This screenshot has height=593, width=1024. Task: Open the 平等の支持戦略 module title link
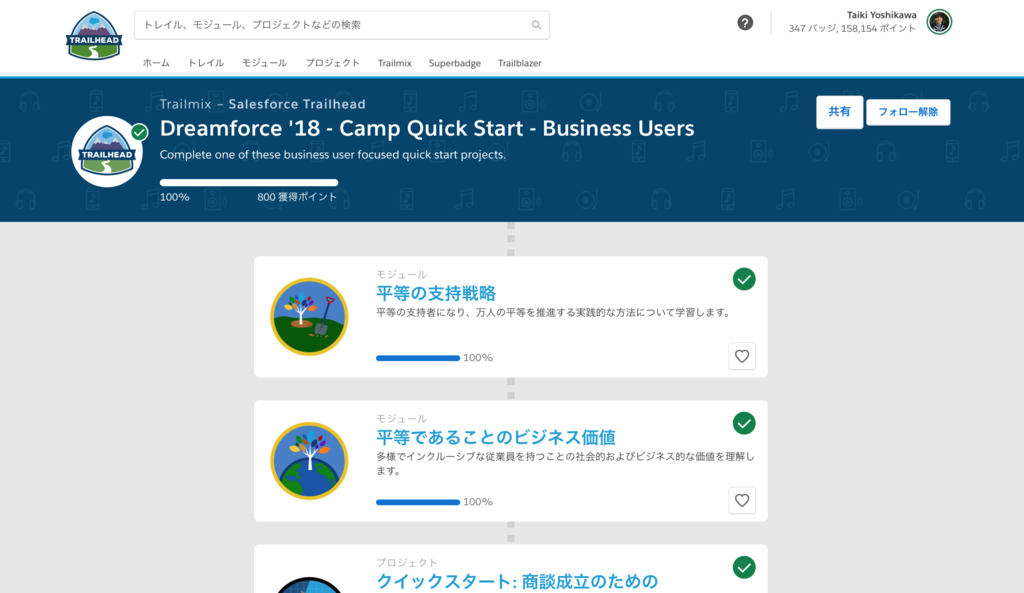click(436, 293)
